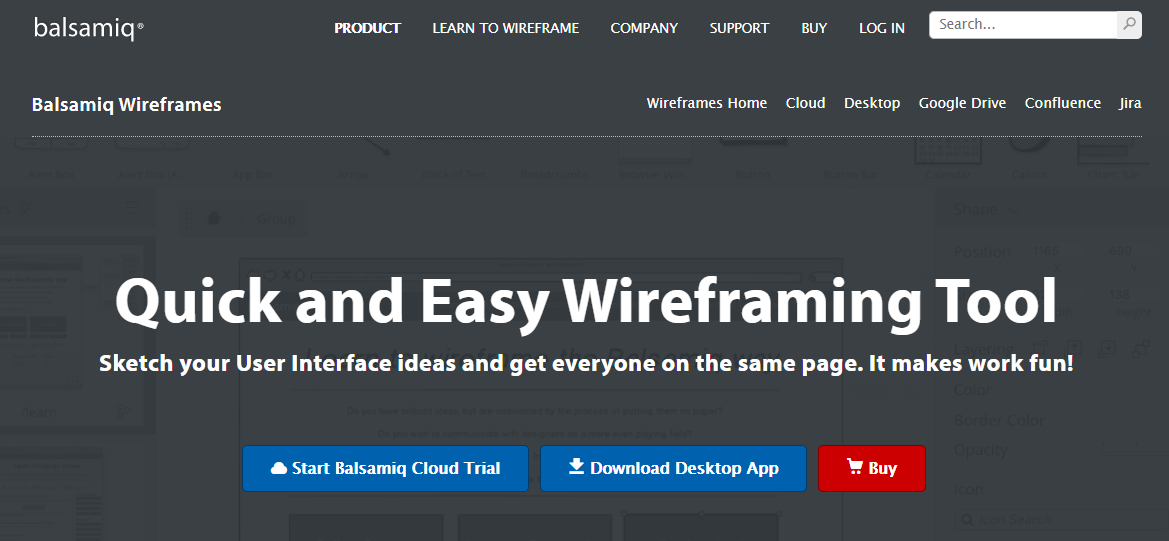Start Balsamiq Cloud Trial
This screenshot has width=1169, height=541.
pyautogui.click(x=385, y=469)
